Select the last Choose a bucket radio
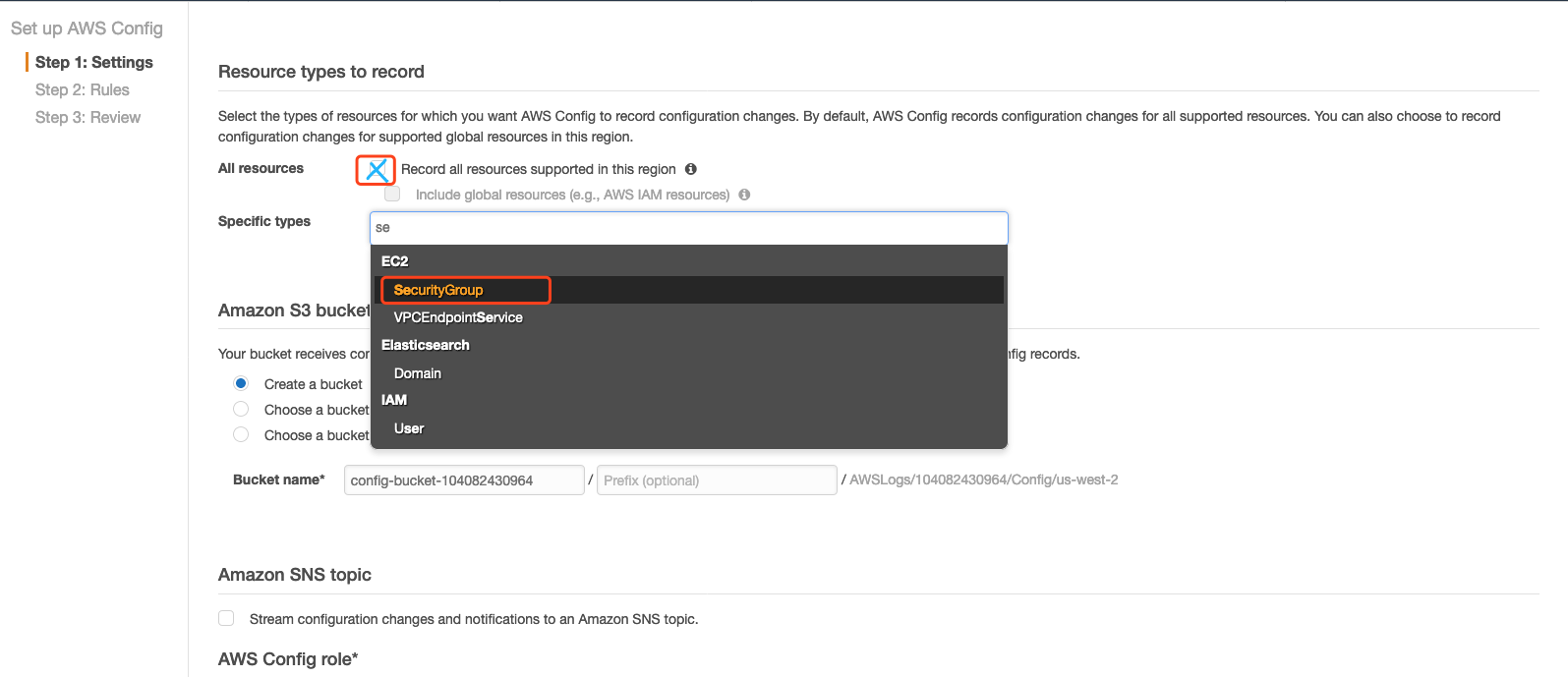The height and width of the screenshot is (677, 1568). tap(241, 434)
